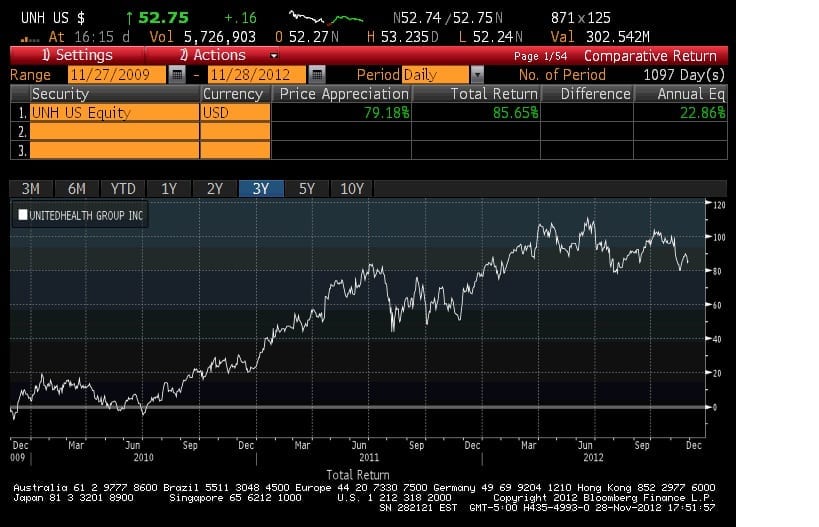The image size is (819, 527).
Task: Expand the Period Daily dropdown arrow
Action: pyautogui.click(x=476, y=75)
